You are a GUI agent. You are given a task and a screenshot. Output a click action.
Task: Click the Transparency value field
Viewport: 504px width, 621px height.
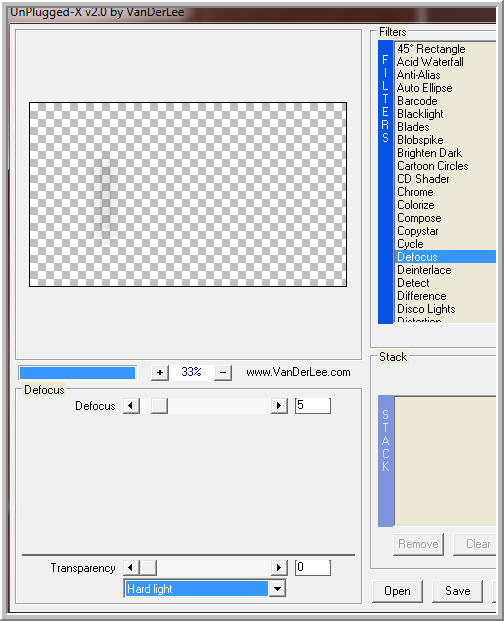[313, 568]
